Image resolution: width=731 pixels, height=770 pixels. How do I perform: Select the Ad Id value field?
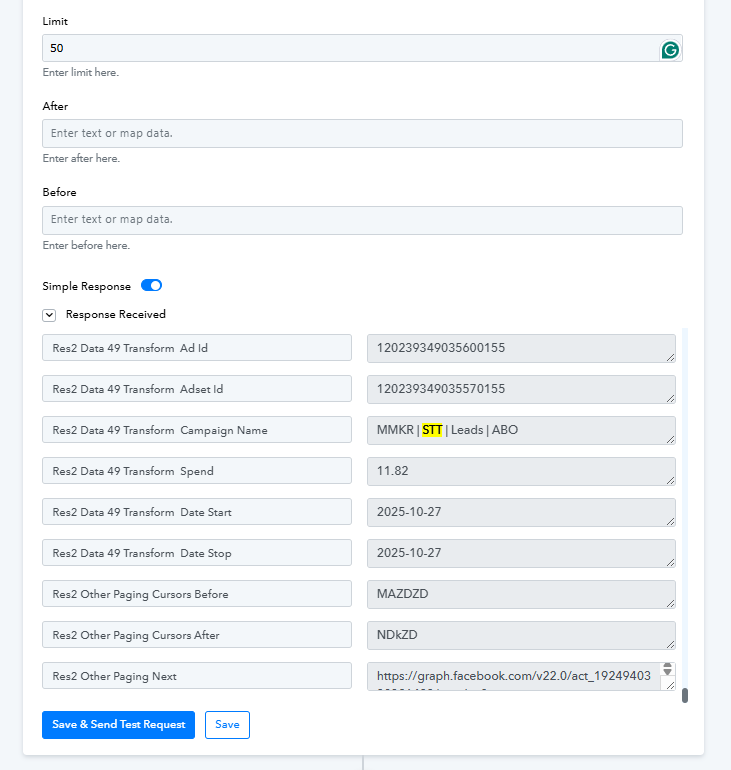click(x=521, y=348)
